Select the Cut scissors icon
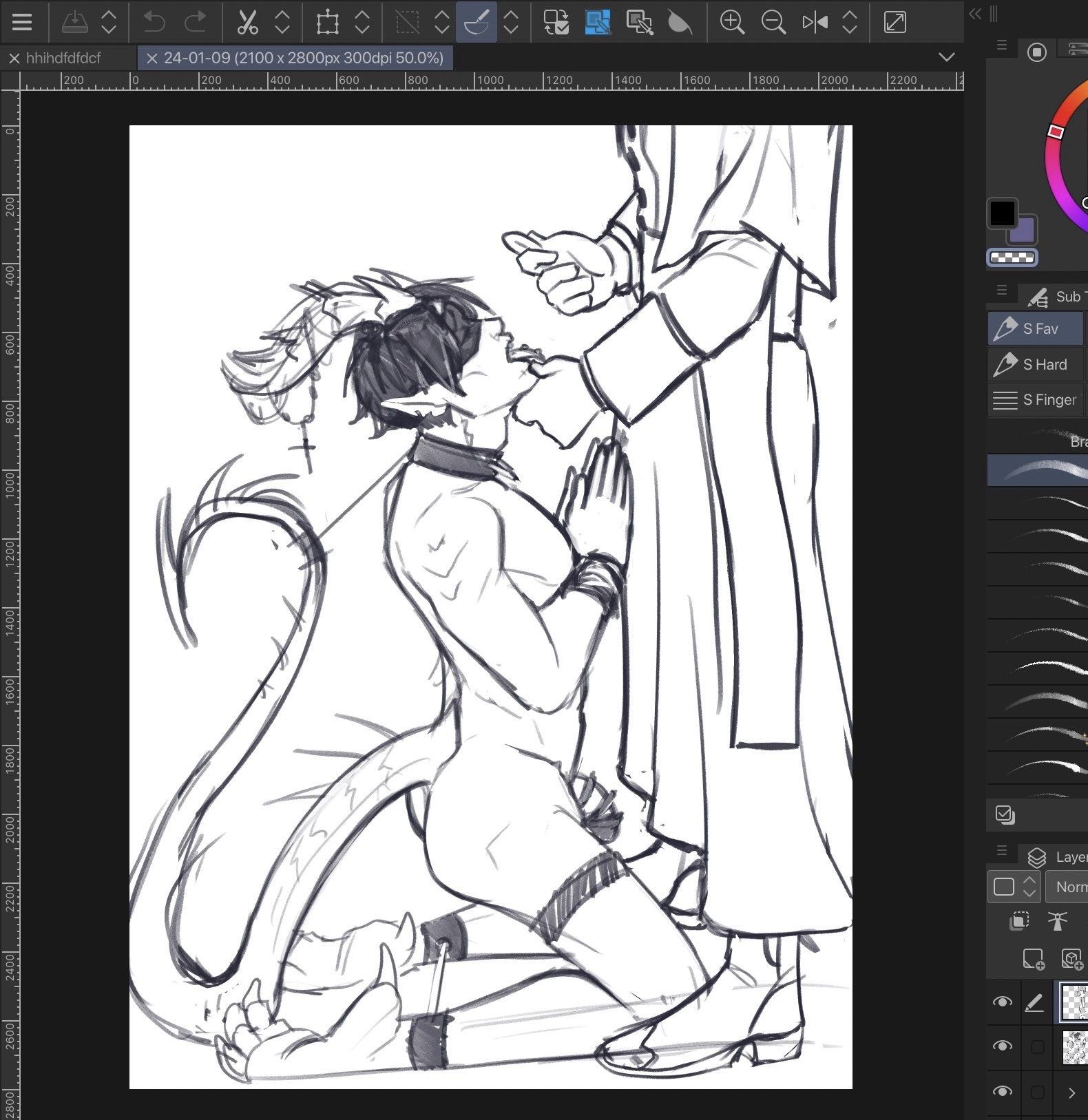This screenshot has height=1120, width=1088. click(x=247, y=22)
